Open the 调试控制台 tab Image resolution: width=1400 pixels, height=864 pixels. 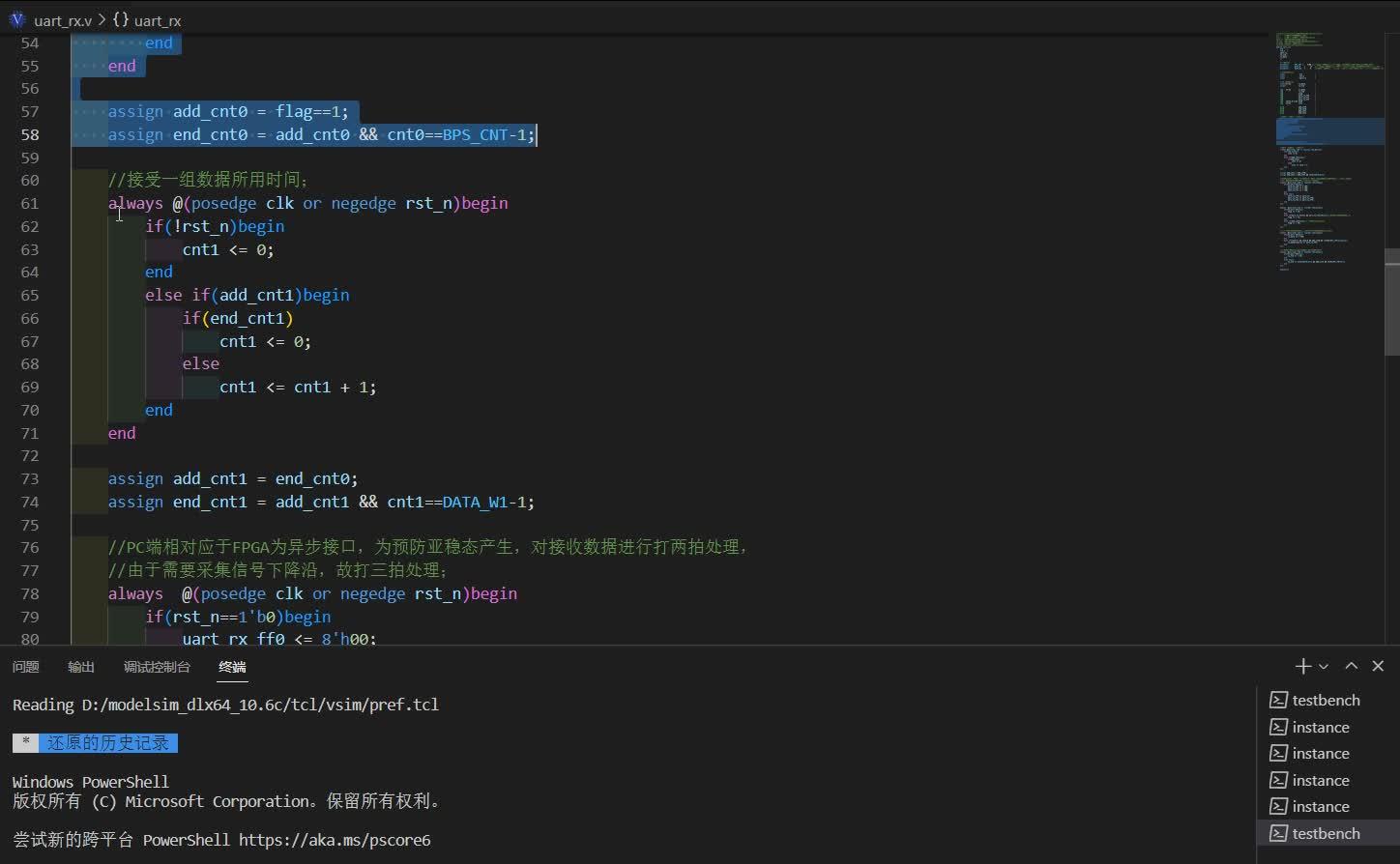pyautogui.click(x=157, y=666)
